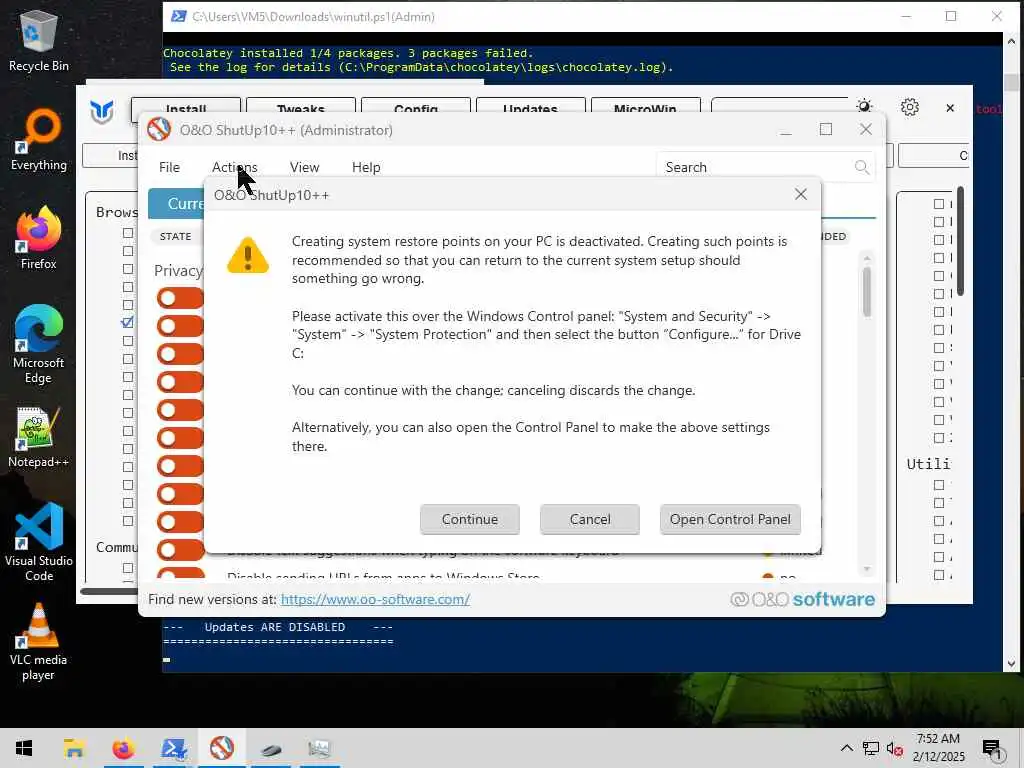This screenshot has width=1024, height=768.
Task: Uncheck the ticked checkbox in winutil Browsers list
Action: [x=128, y=322]
